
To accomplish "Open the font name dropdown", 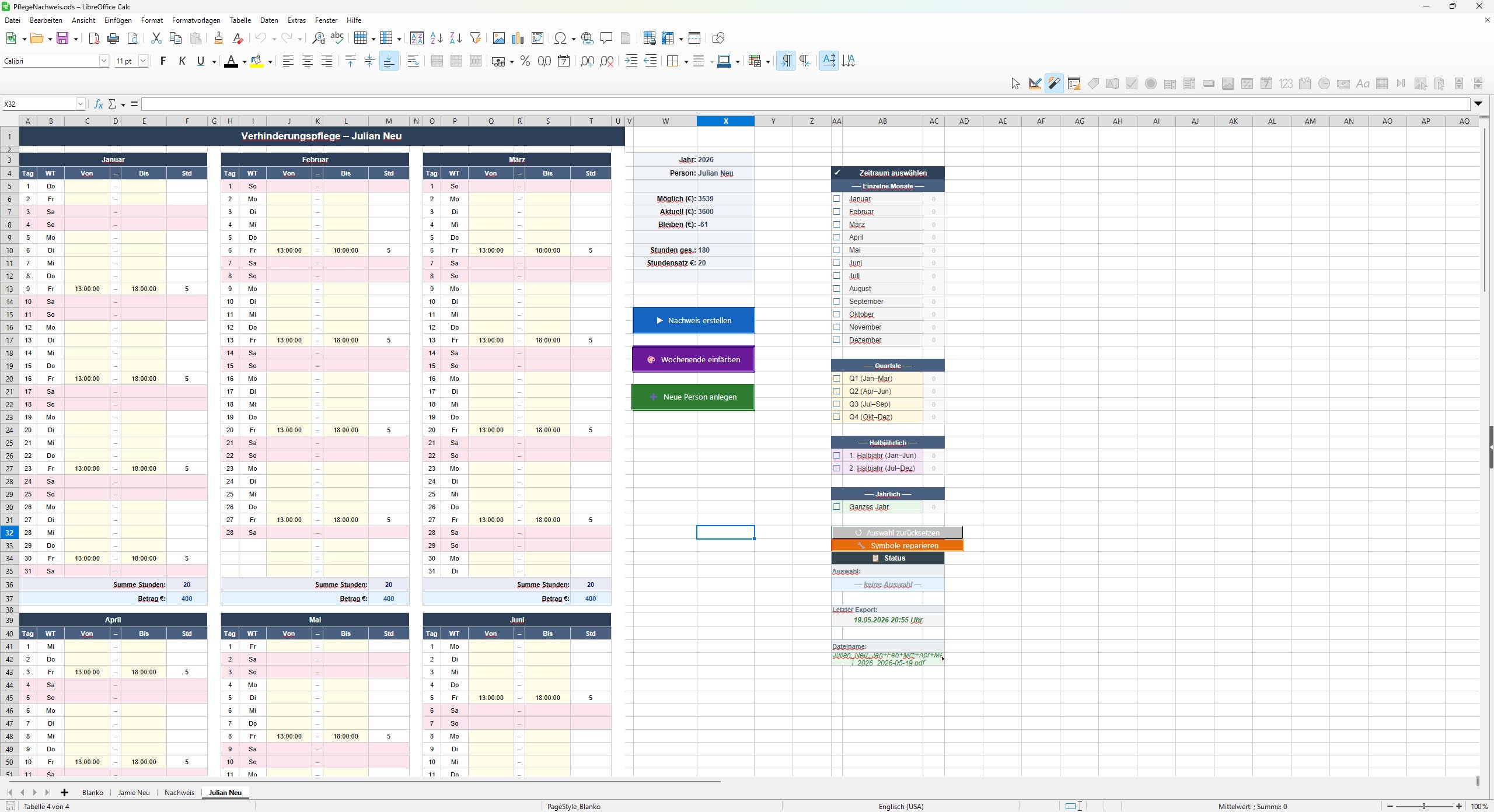I will (104, 61).
